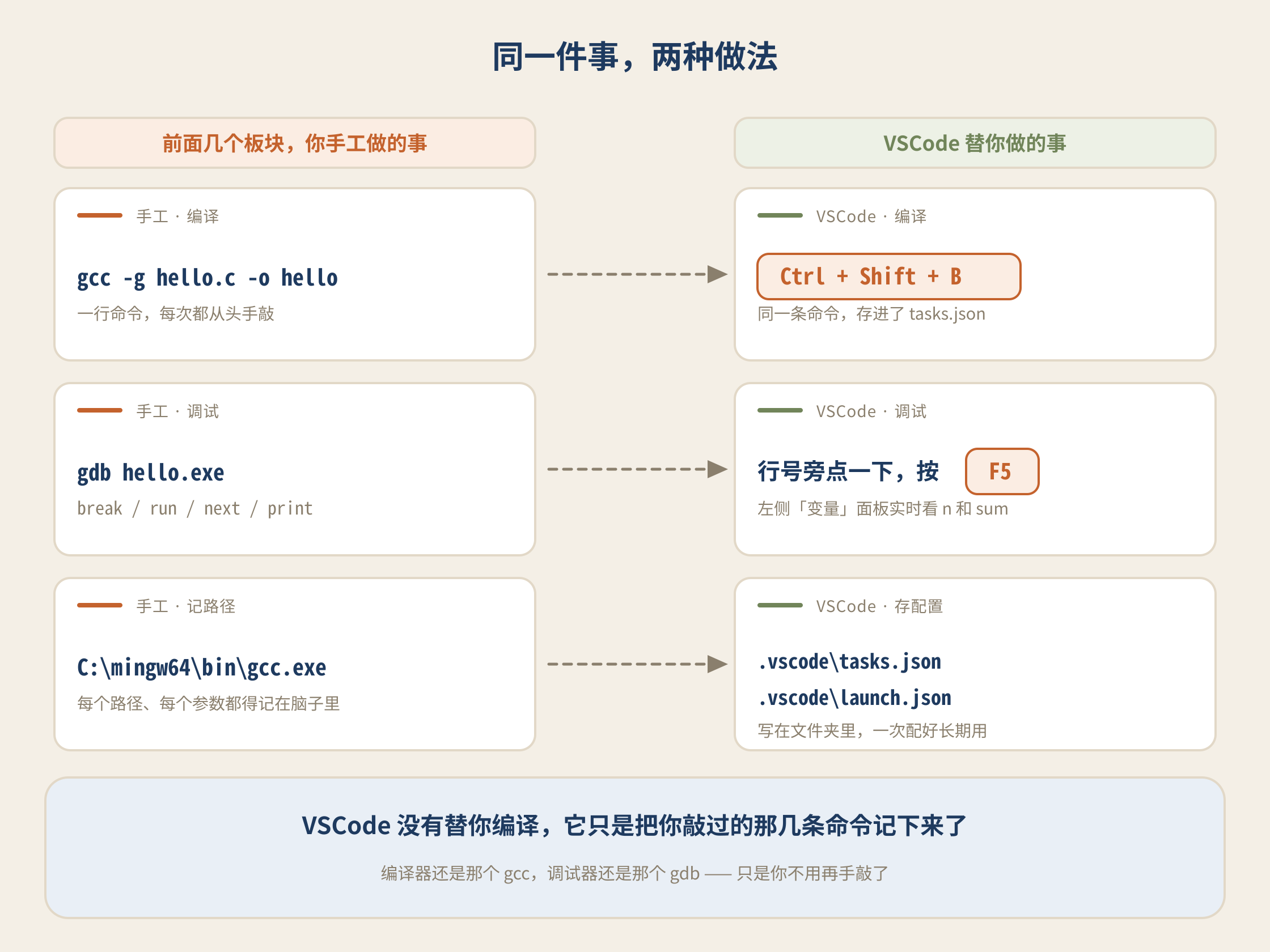Click the Ctrl + Shift + B key badge

point(889,277)
